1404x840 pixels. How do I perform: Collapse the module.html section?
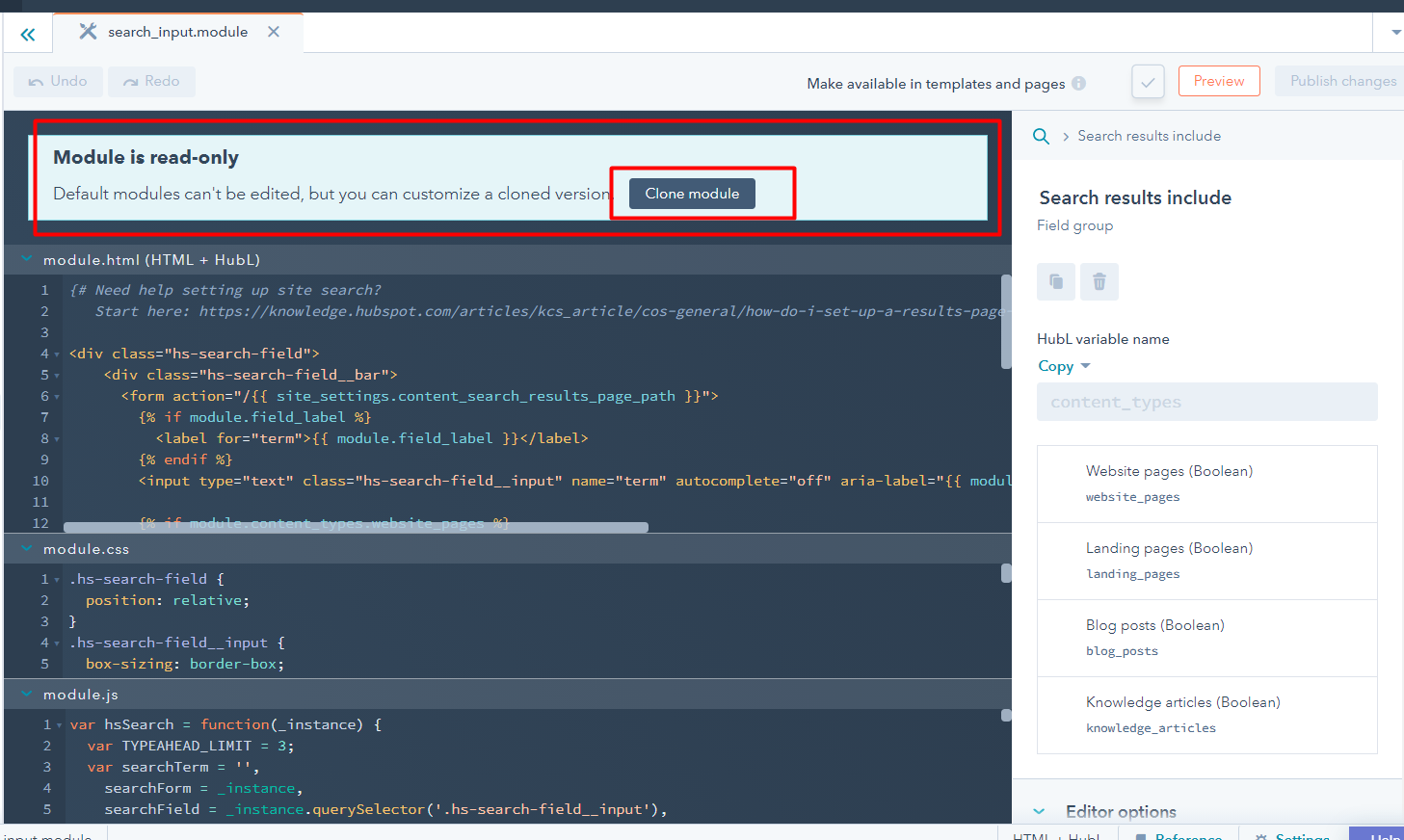click(27, 259)
